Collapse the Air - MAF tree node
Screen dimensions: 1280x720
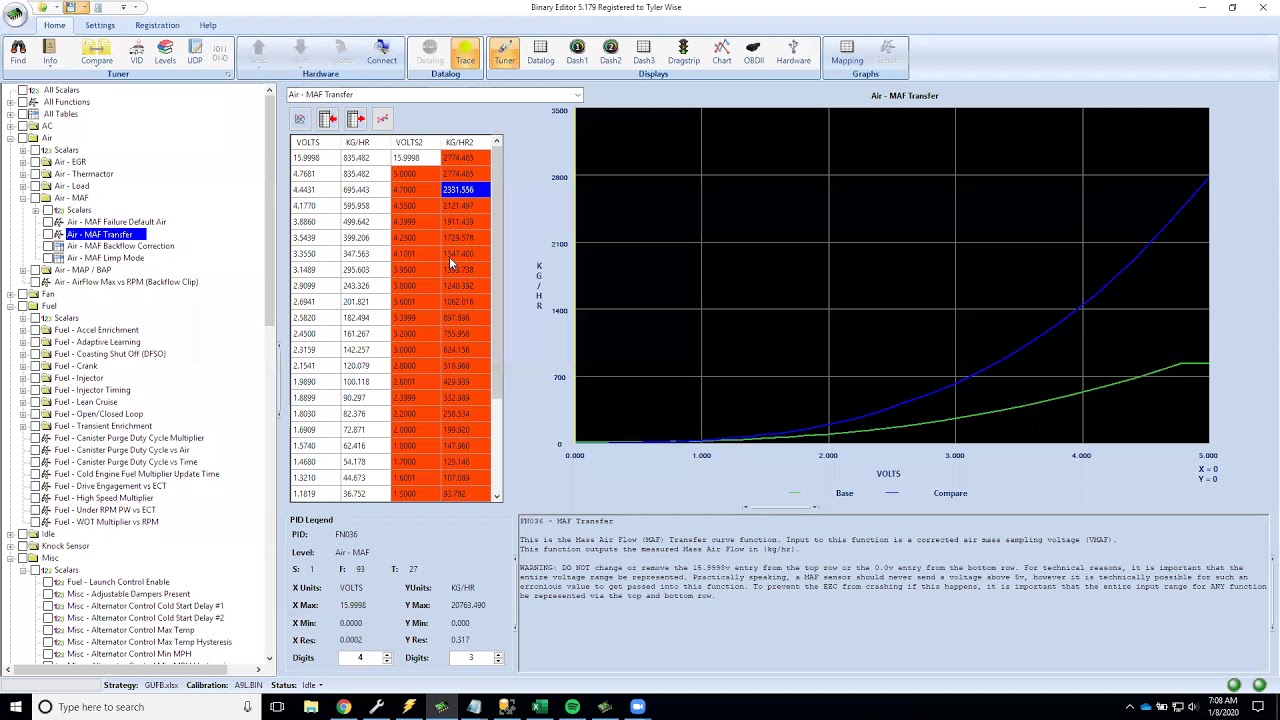[22, 198]
